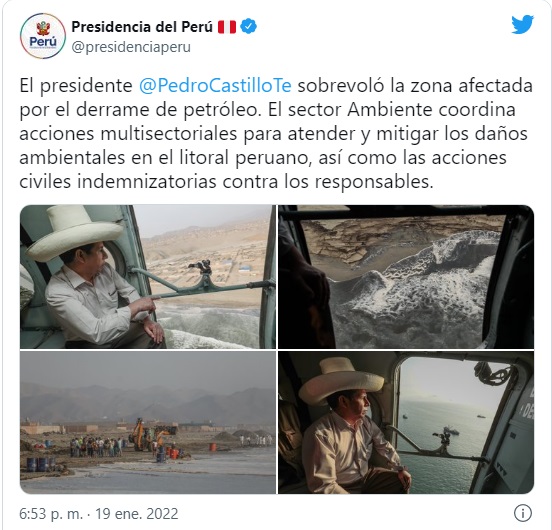Screen dimensions: 552x530
Task: Open photo of cleanup crew on beach
Action: (148, 422)
